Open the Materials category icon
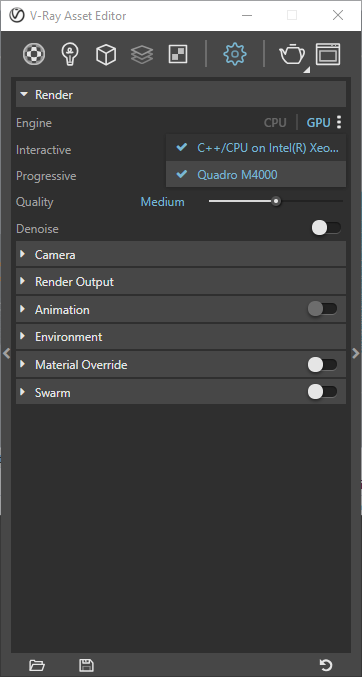362x677 pixels. [34, 55]
